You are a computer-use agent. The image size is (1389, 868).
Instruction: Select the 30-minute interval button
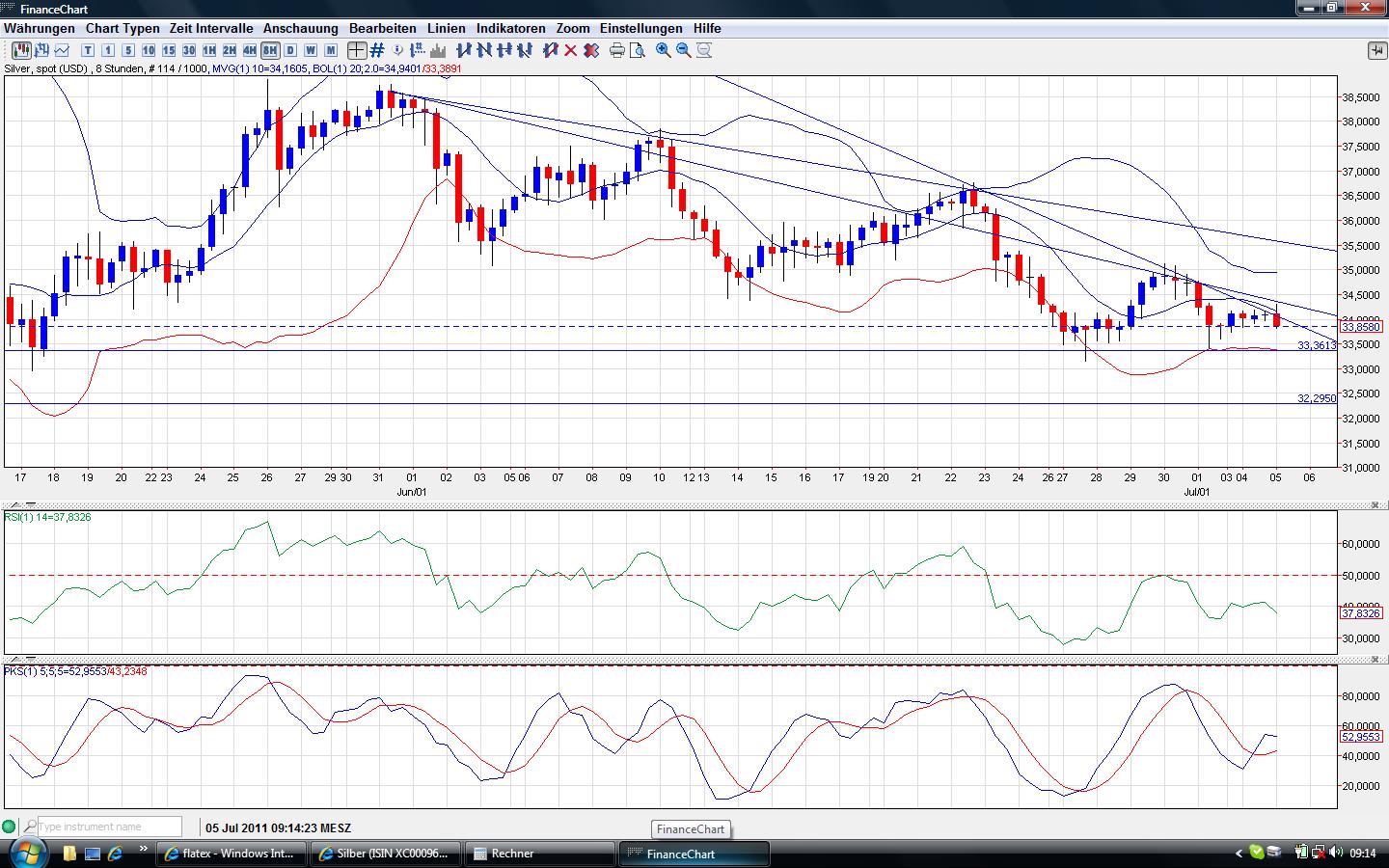pos(189,50)
